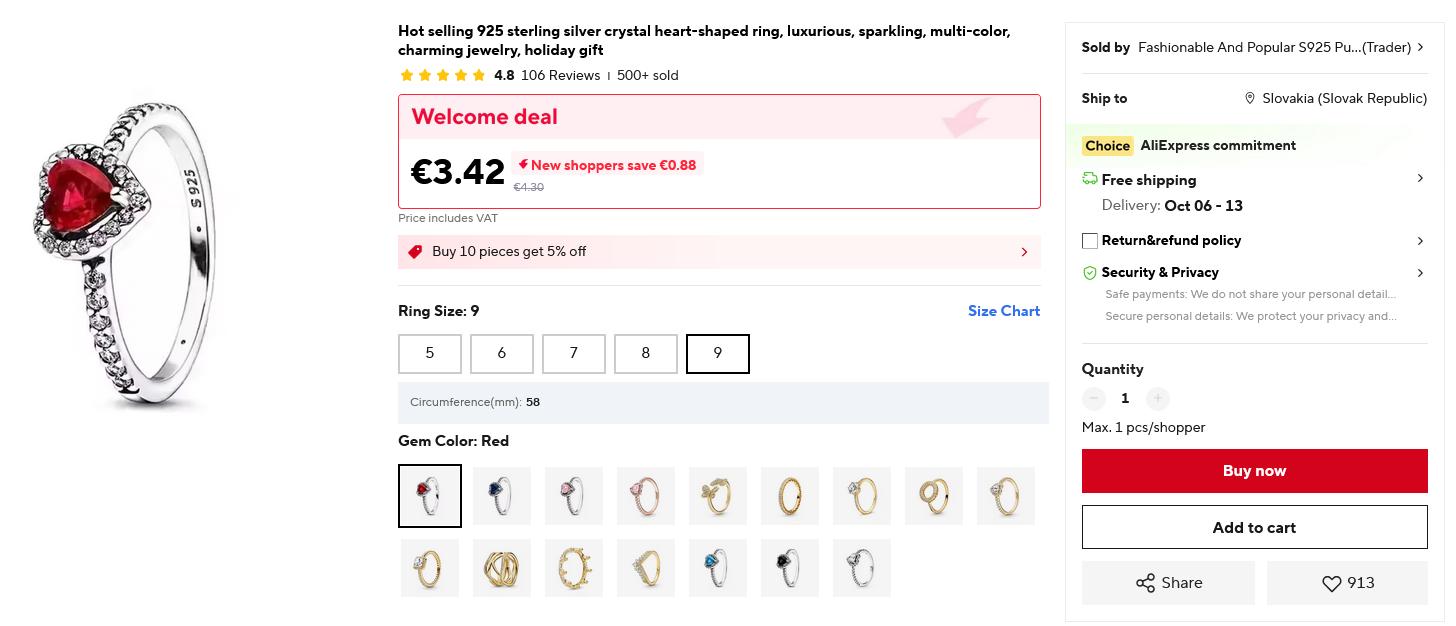Click the green shield Security & Privacy icon

(1090, 272)
